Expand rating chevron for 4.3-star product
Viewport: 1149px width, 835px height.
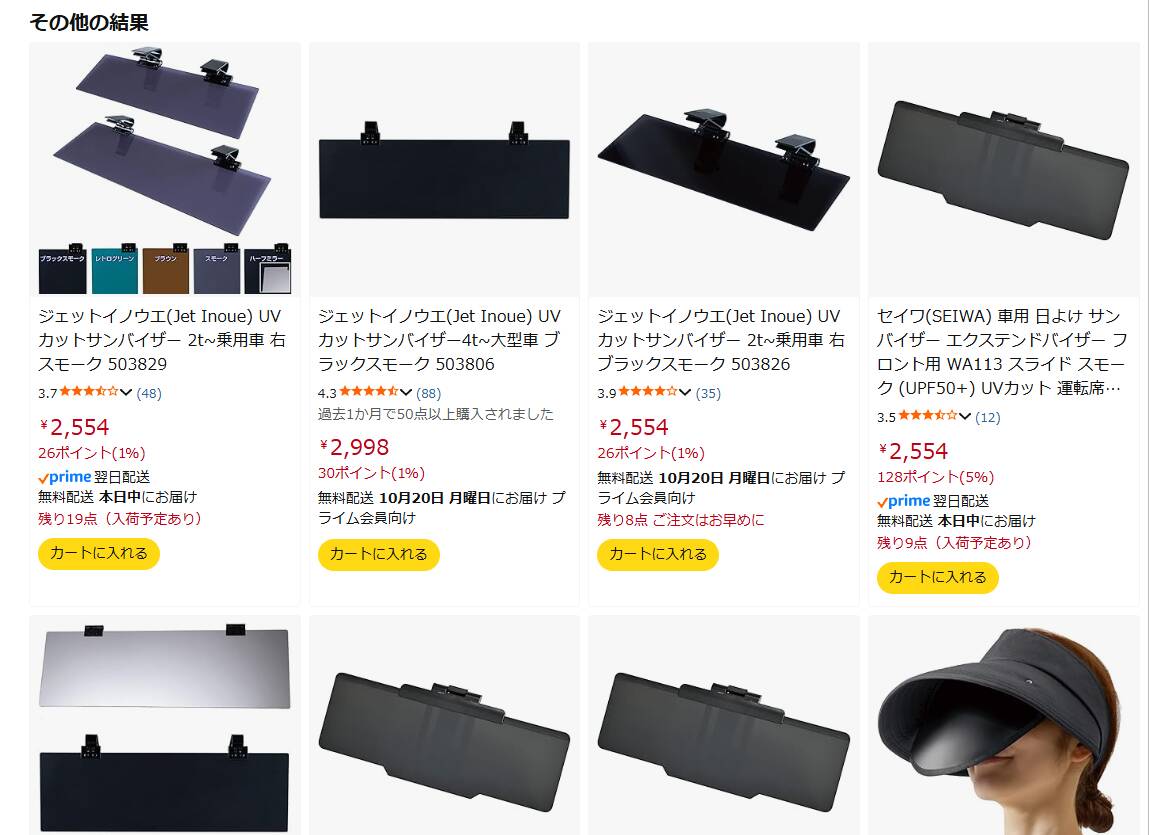coord(406,393)
